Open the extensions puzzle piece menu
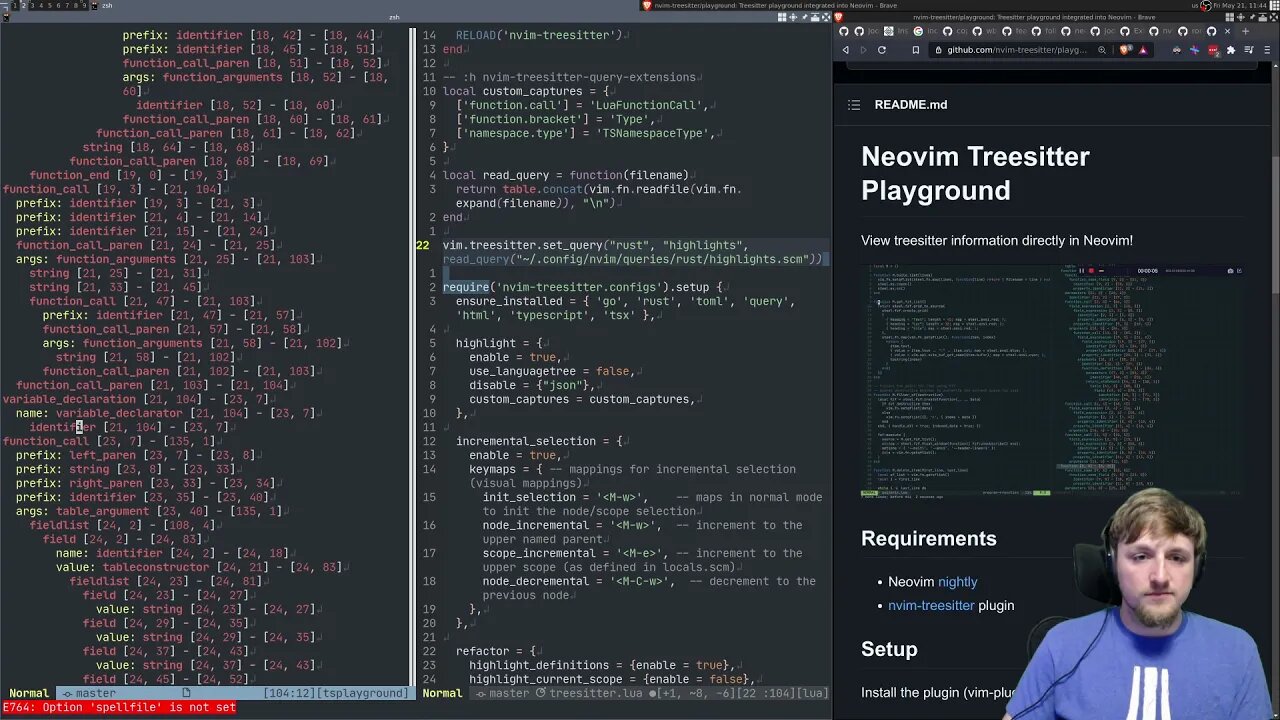Screen dimensions: 1280x720 1230,50
